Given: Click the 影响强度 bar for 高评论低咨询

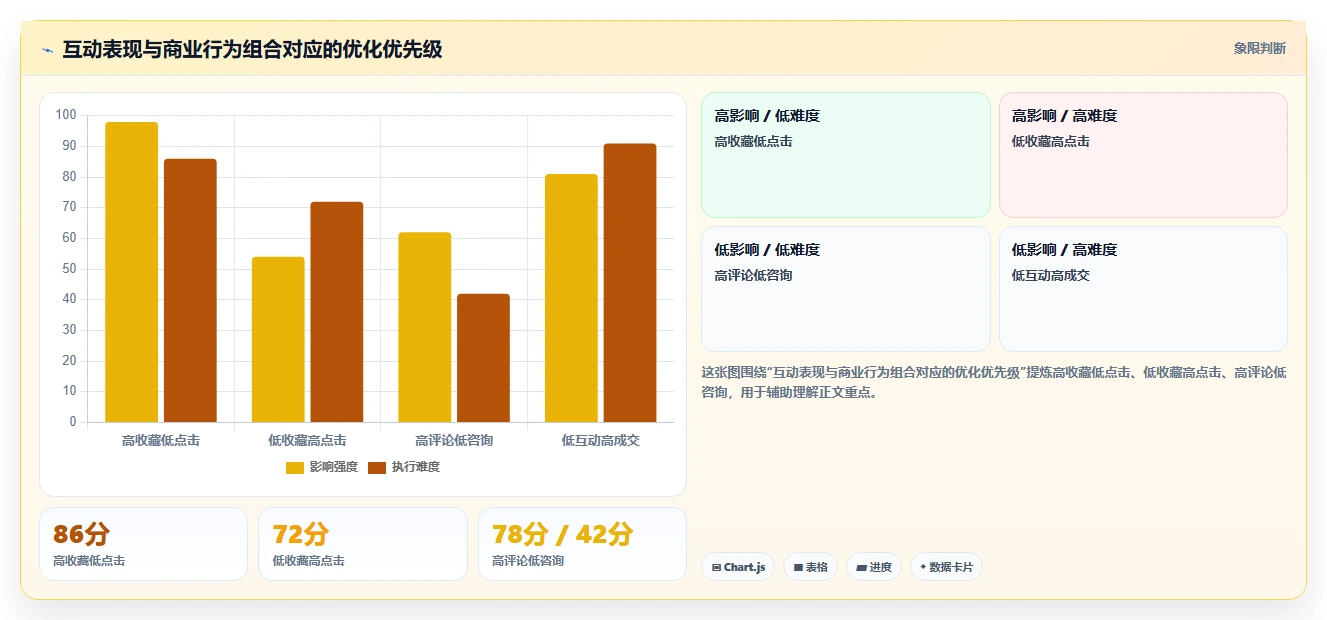Looking at the screenshot, I should click(425, 327).
